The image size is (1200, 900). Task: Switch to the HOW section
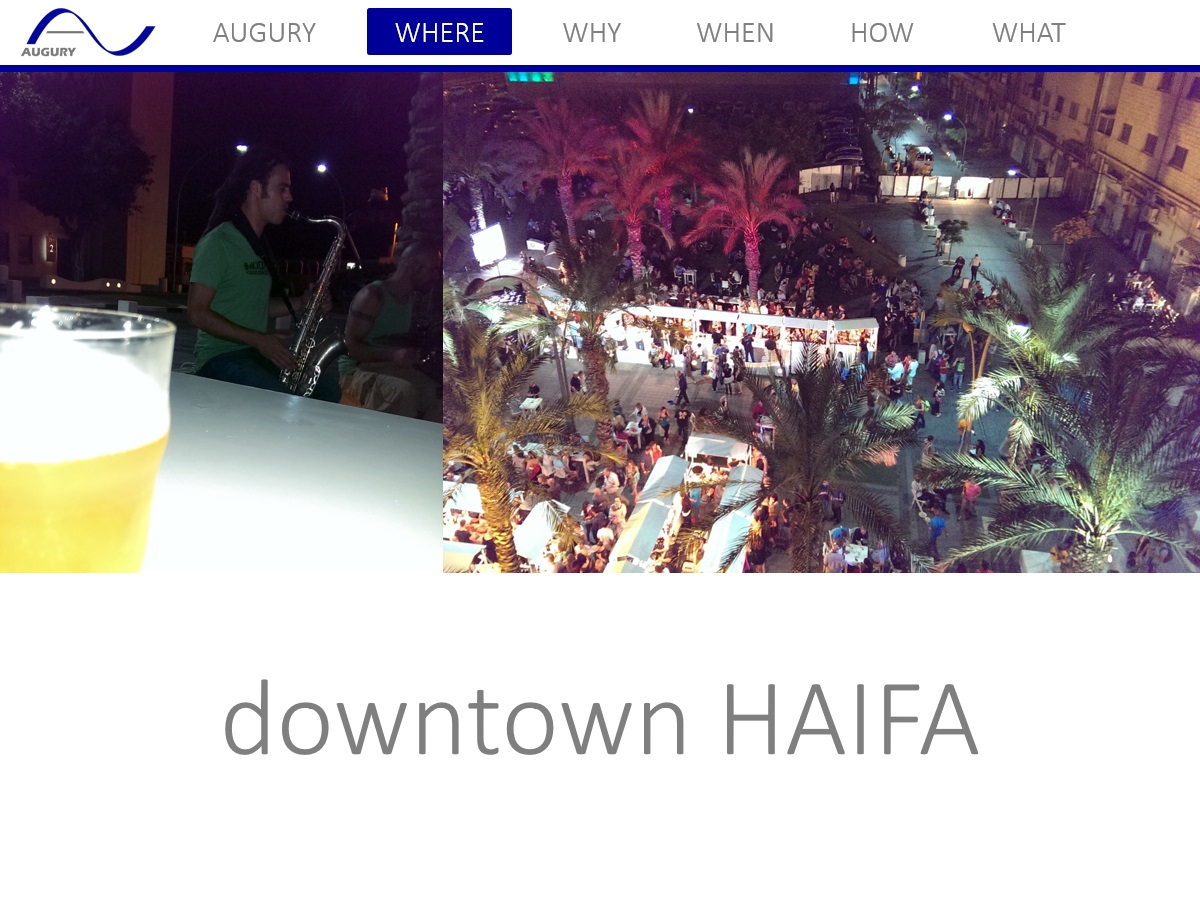881,32
